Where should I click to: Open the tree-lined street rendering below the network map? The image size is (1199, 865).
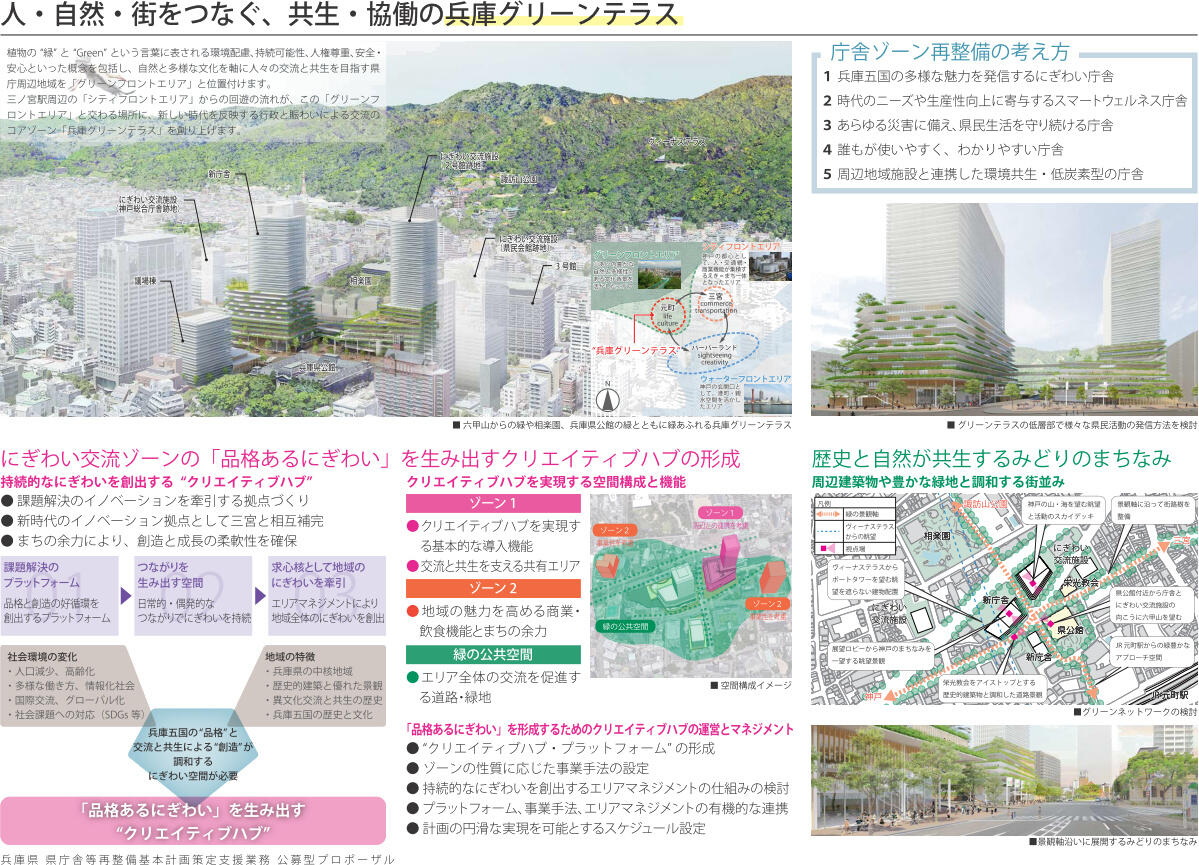[x=1004, y=780]
